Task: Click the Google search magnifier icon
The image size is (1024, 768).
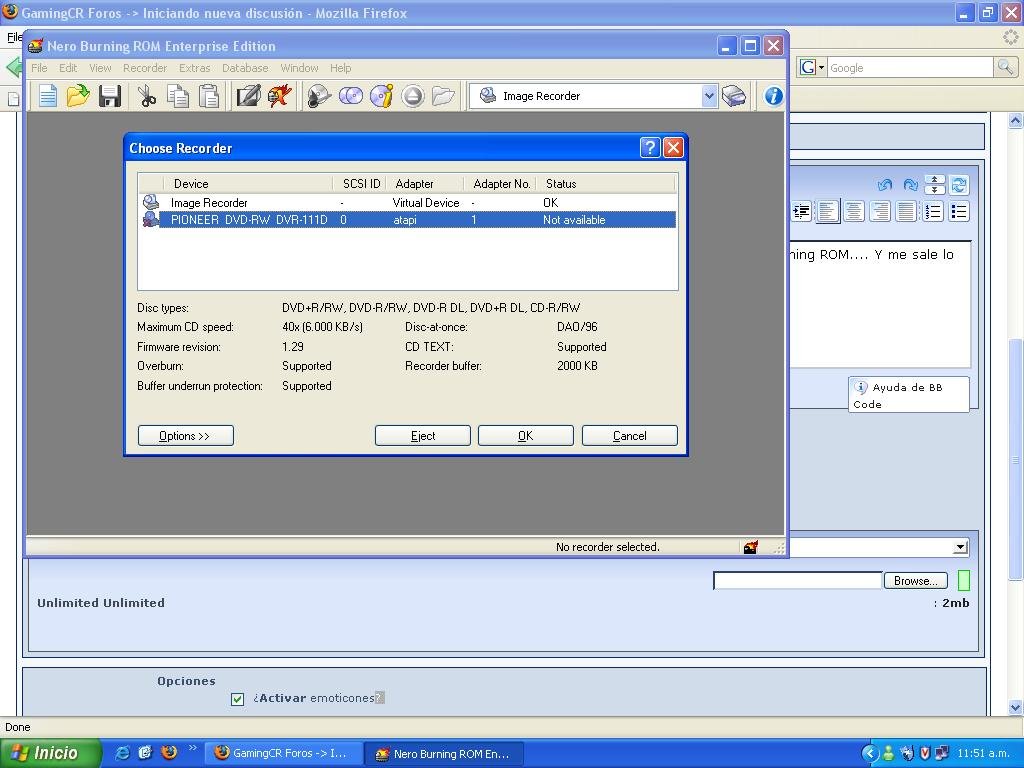Action: [x=1004, y=67]
